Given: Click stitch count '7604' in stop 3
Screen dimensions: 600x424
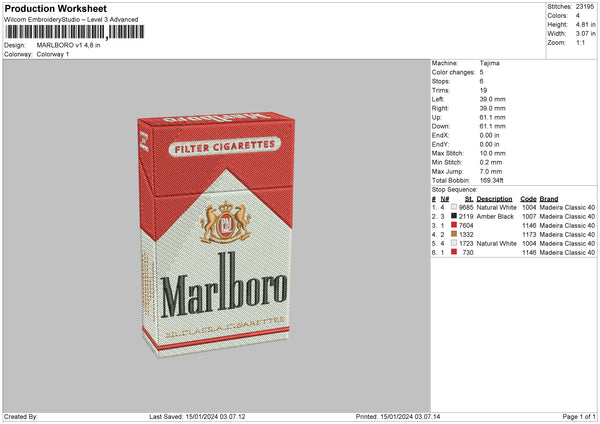Looking at the screenshot, I should click(x=466, y=225).
